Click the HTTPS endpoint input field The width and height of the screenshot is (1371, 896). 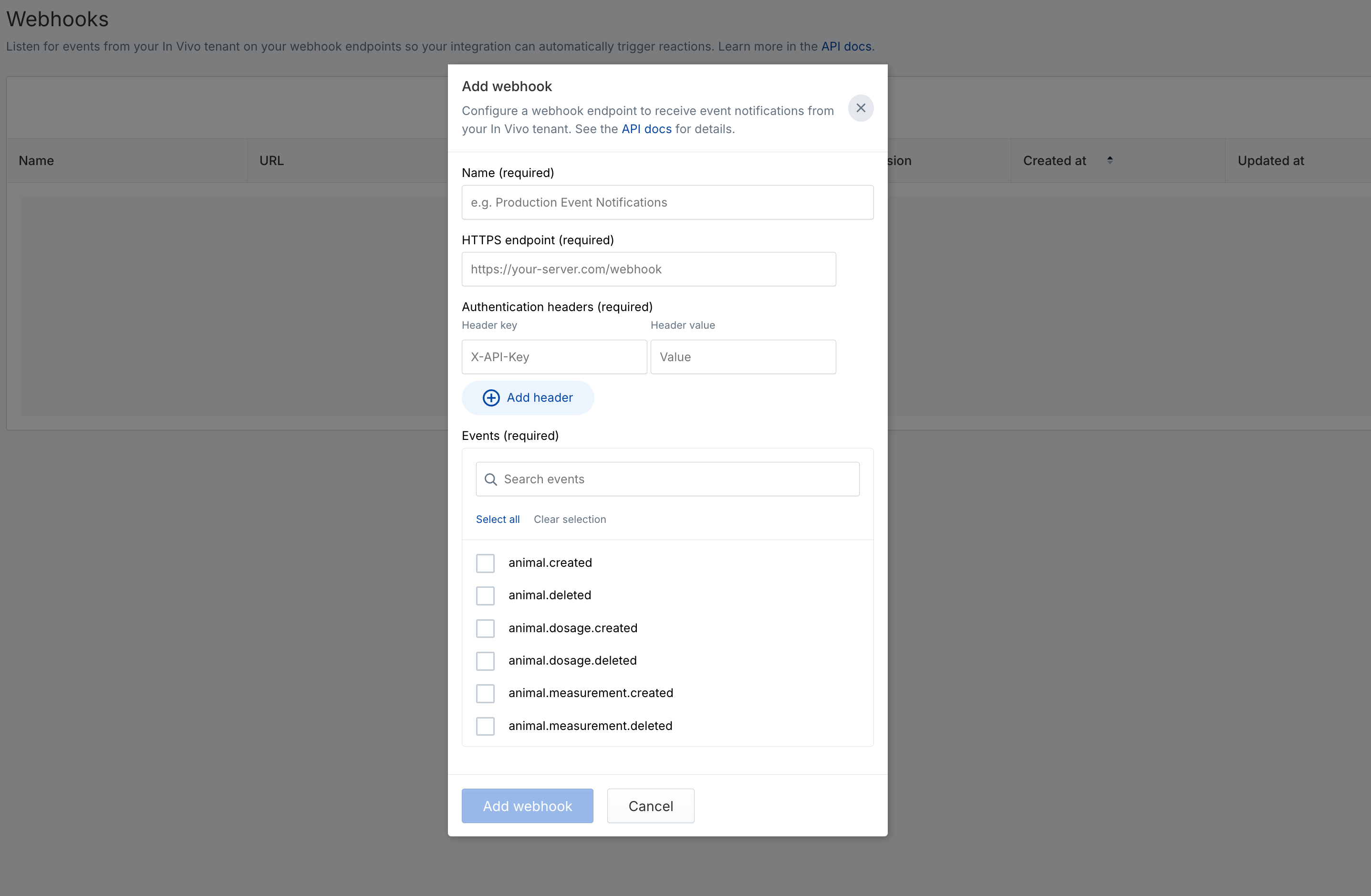[649, 269]
